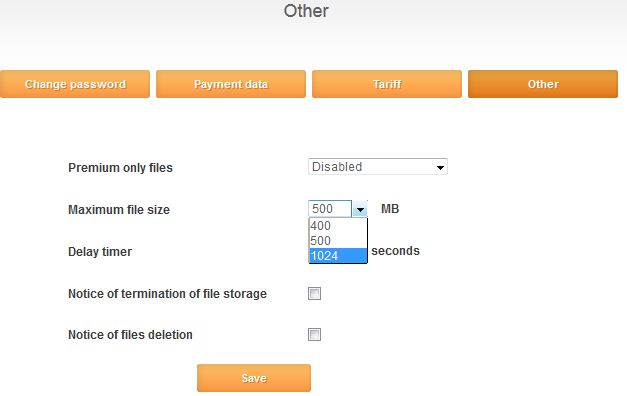627x396 pixels.
Task: Open the Tariff tab
Action: [x=387, y=84]
